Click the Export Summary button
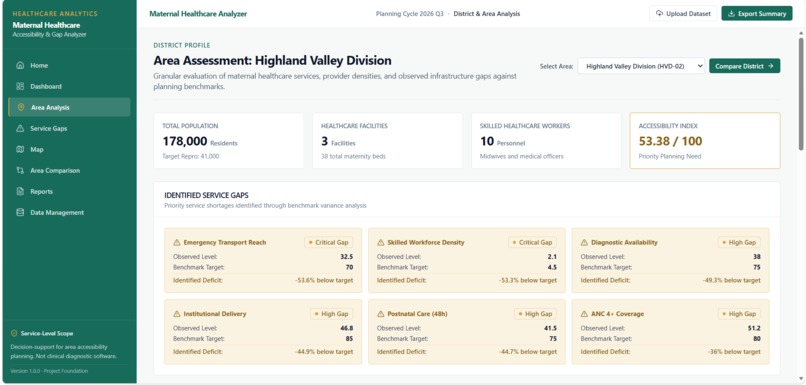Image resolution: width=806 pixels, height=385 pixels. click(x=757, y=14)
